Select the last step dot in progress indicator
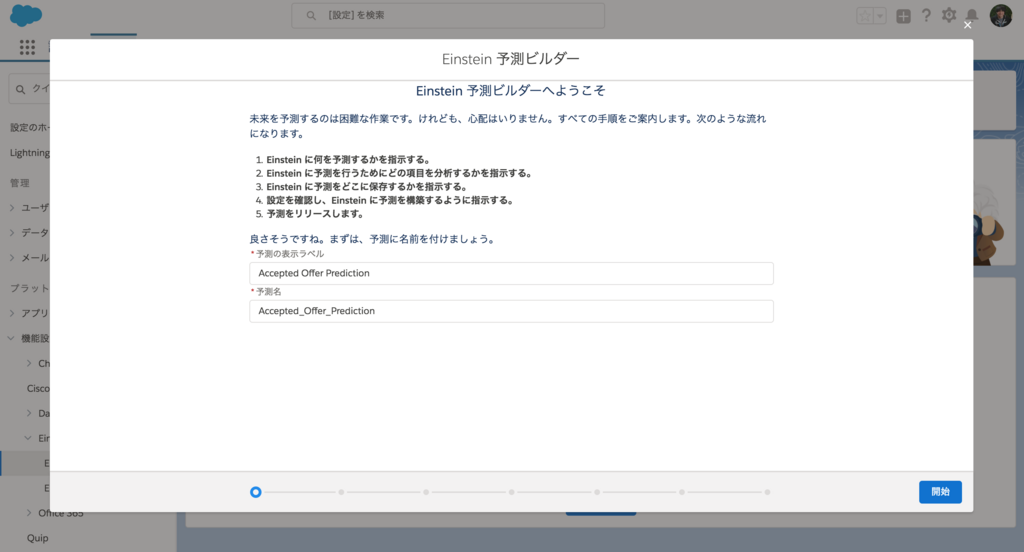 767,492
